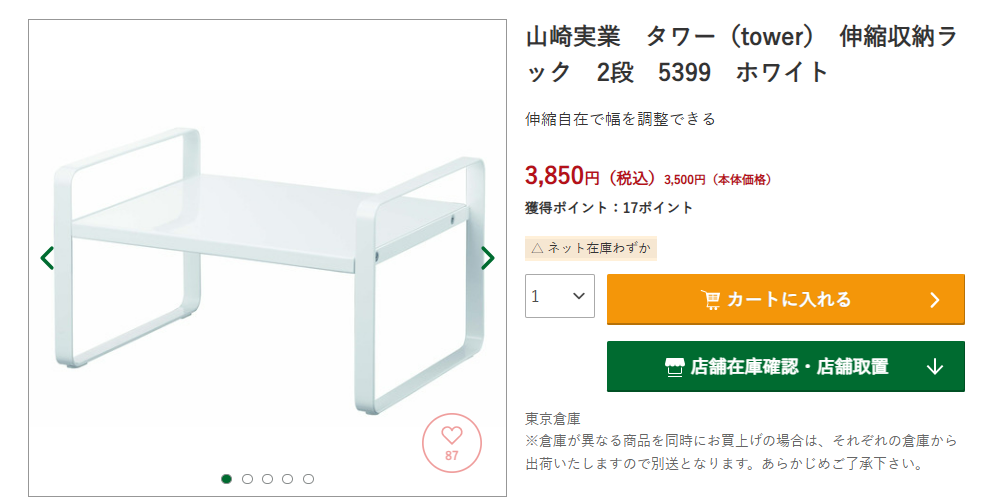Go to the fifth carousel image dot
Image resolution: width=988 pixels, height=503 pixels.
tap(308, 479)
